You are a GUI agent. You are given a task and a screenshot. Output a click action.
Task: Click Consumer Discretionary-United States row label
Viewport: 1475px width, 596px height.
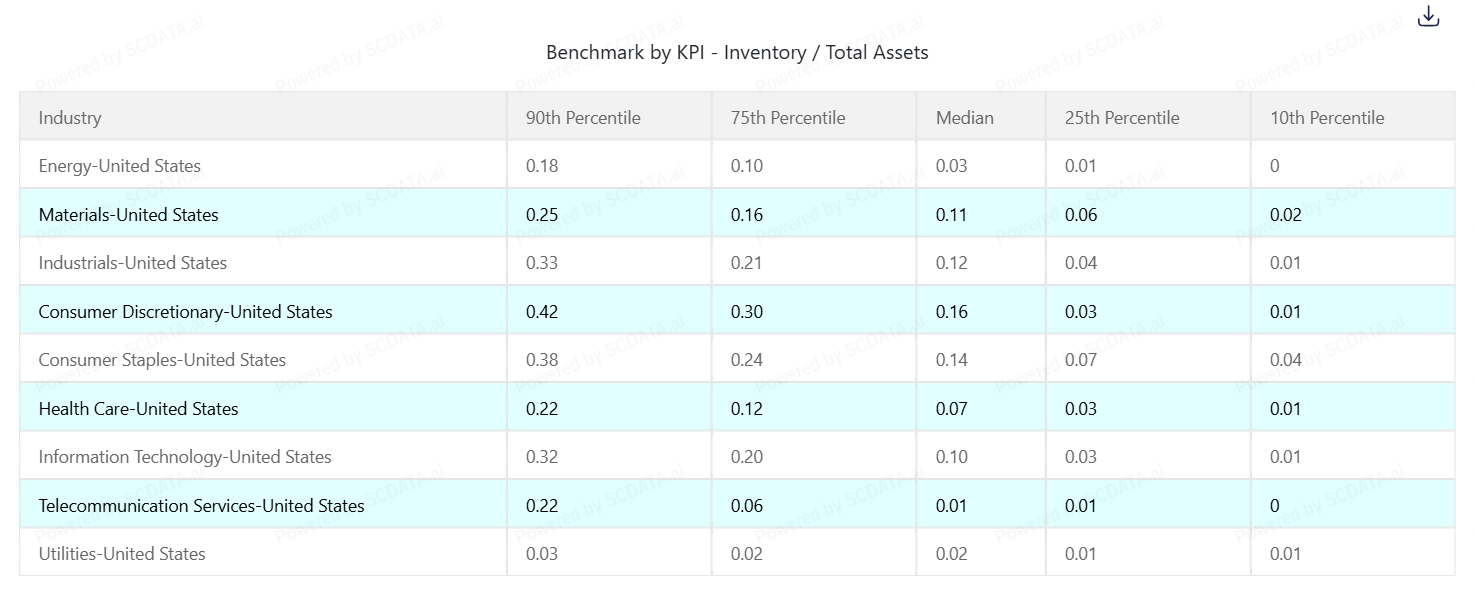[185, 312]
